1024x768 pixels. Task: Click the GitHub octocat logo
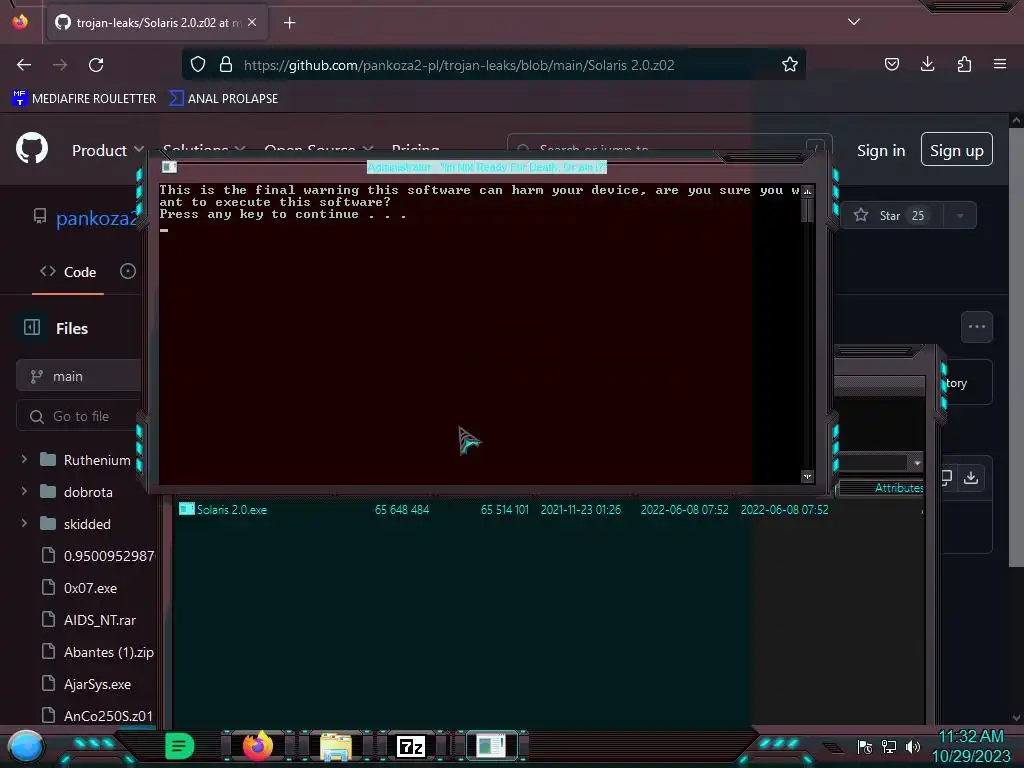pos(32,148)
